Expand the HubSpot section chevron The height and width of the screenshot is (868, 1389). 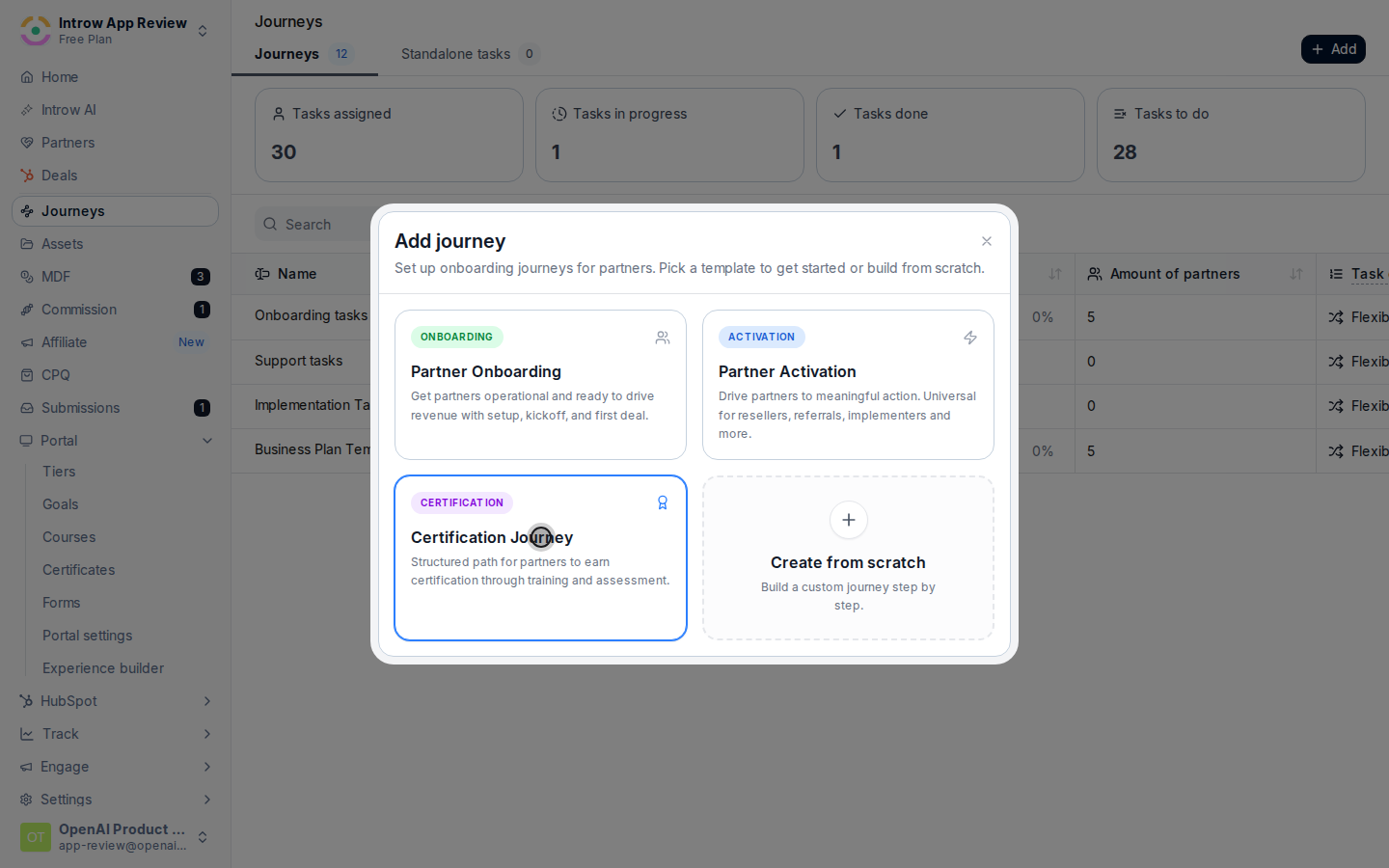[x=206, y=701]
